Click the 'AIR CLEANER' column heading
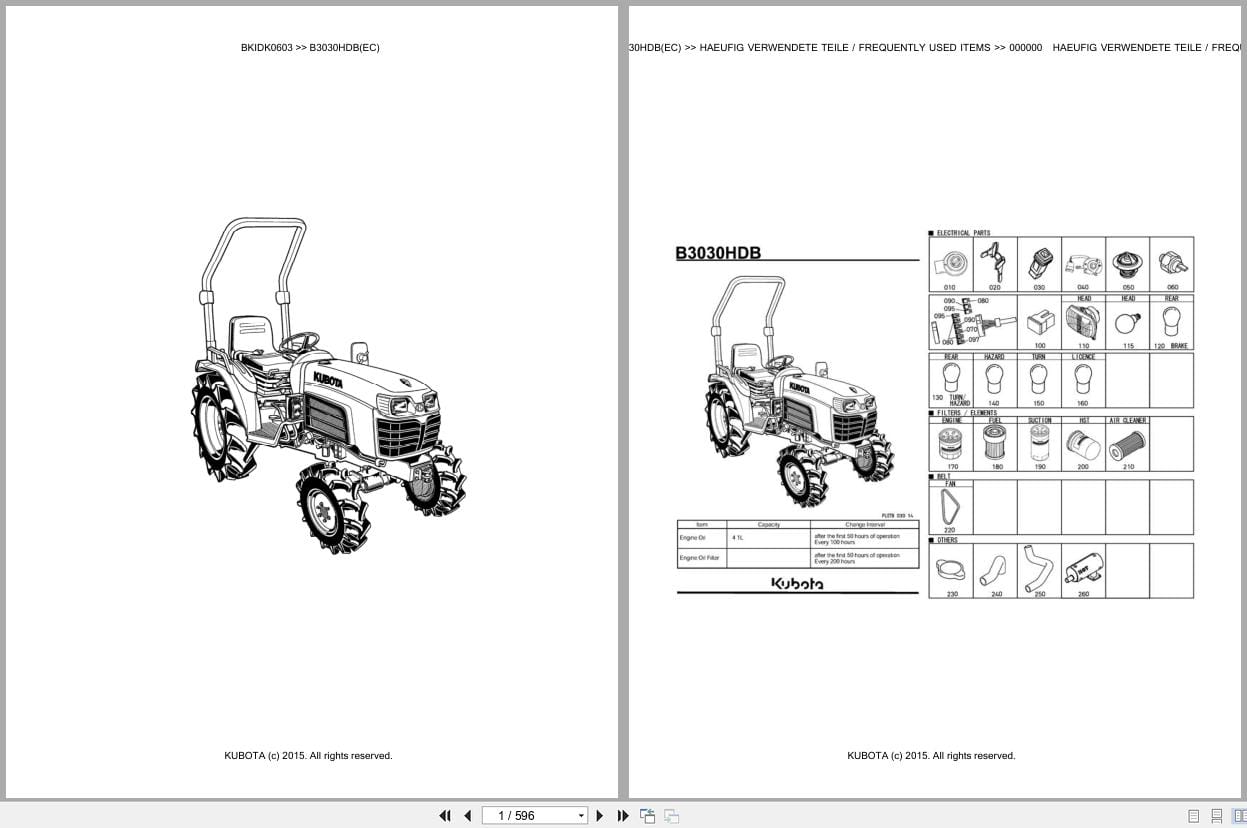The width and height of the screenshot is (1247, 828). tap(1128, 421)
